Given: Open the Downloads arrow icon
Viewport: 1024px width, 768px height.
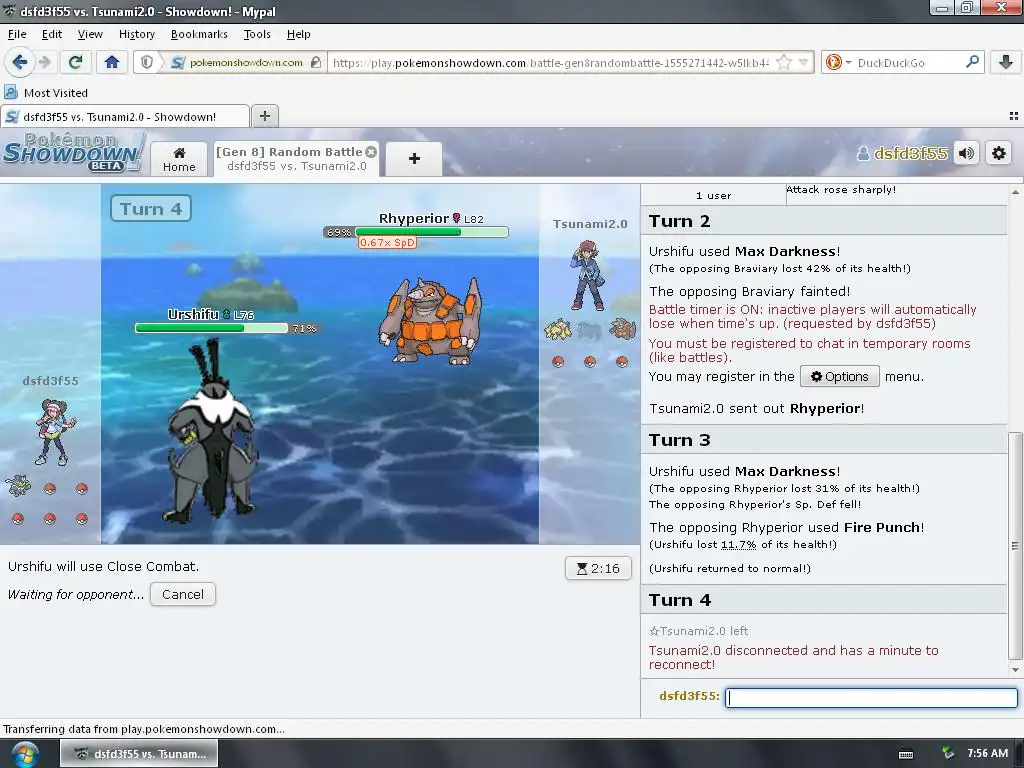Looking at the screenshot, I should pos(1006,62).
